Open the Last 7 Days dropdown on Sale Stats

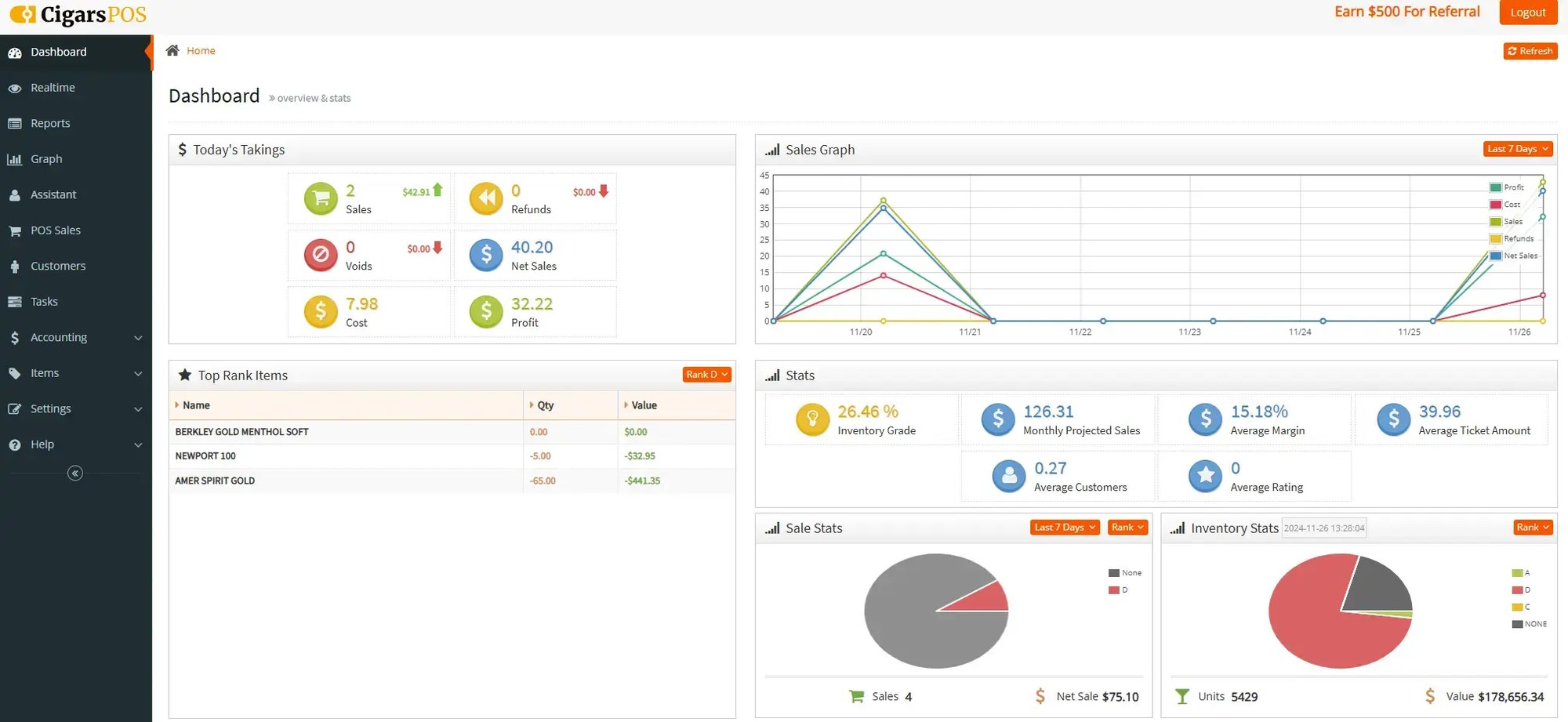click(x=1064, y=528)
